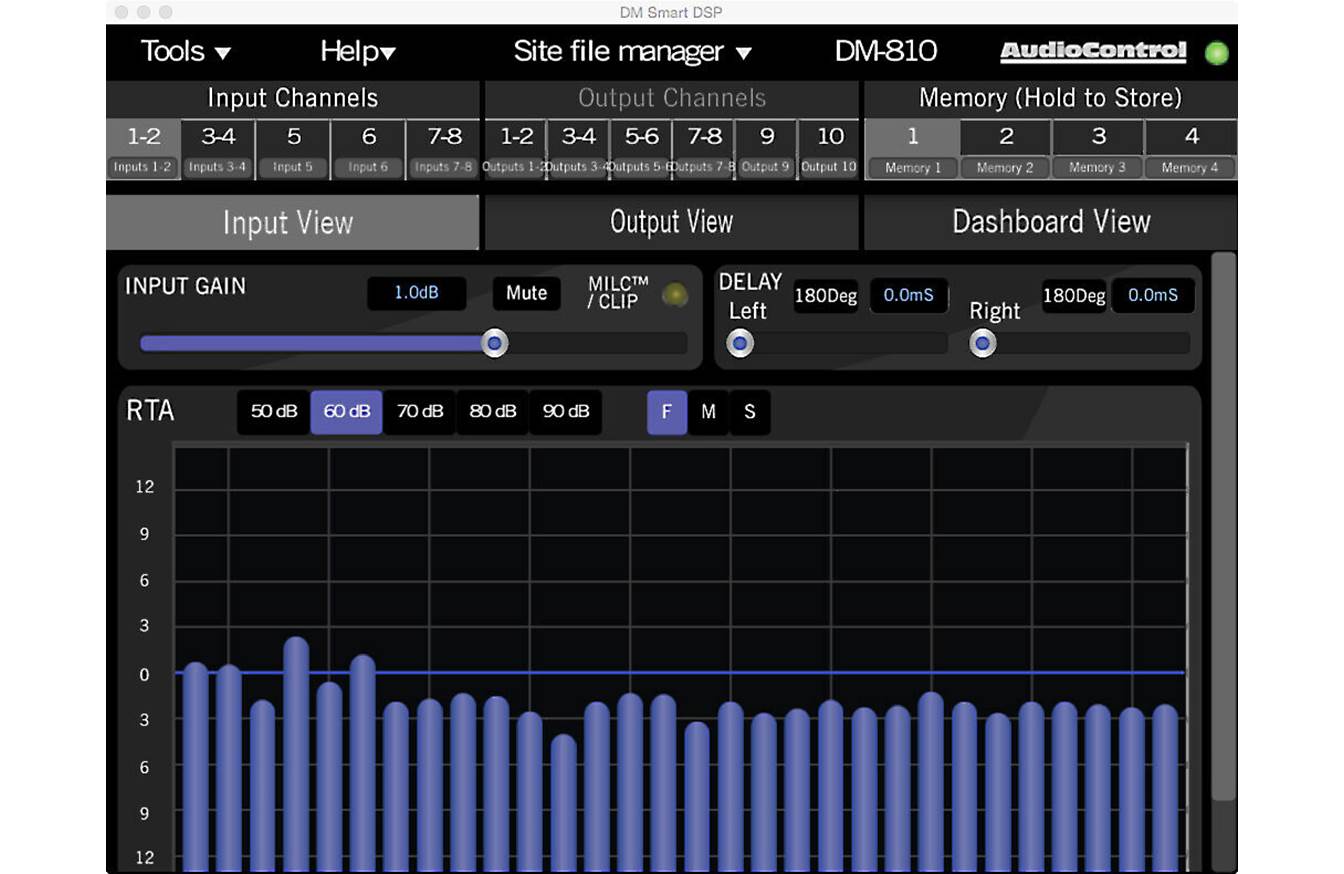Viewport: 1344px width, 874px height.
Task: Toggle Left delay 180Deg phase
Action: click(826, 296)
